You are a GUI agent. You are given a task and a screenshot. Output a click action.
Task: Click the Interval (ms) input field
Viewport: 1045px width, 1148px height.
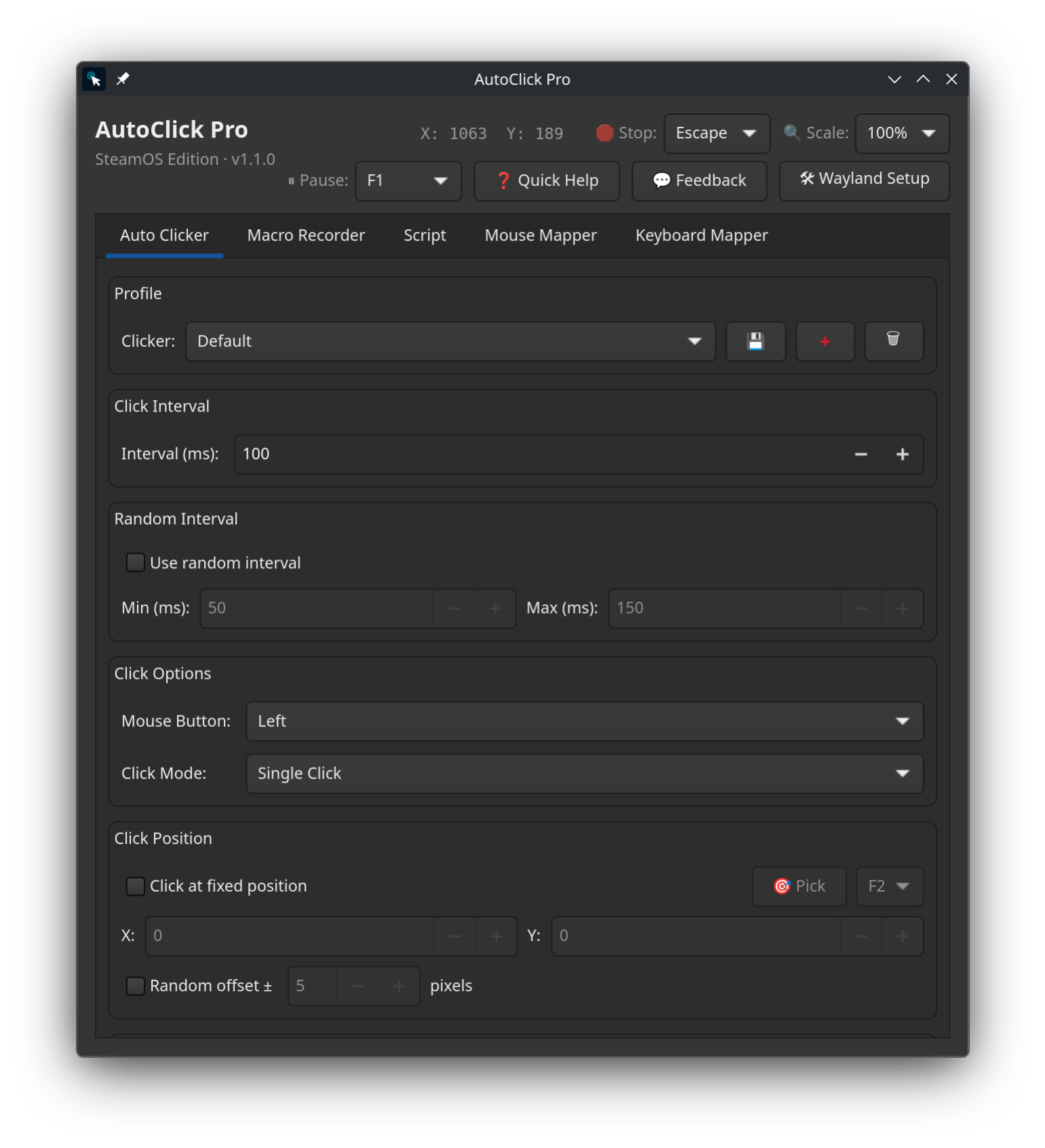coord(537,454)
